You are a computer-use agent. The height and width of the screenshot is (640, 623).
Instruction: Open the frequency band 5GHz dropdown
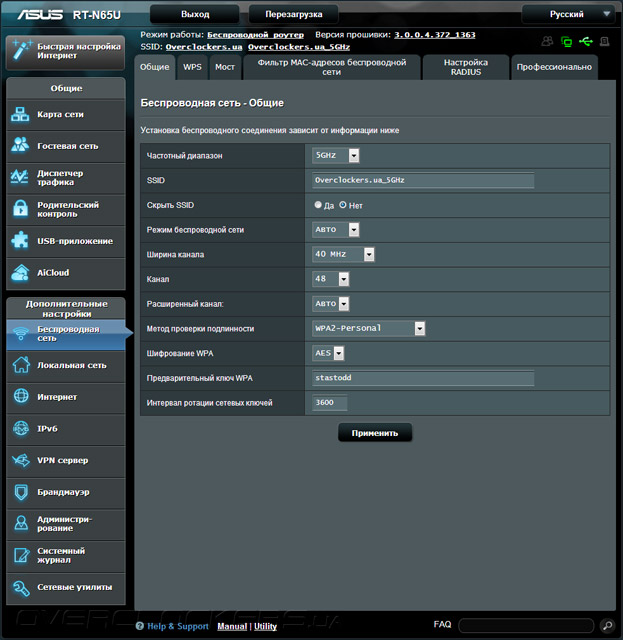point(336,155)
